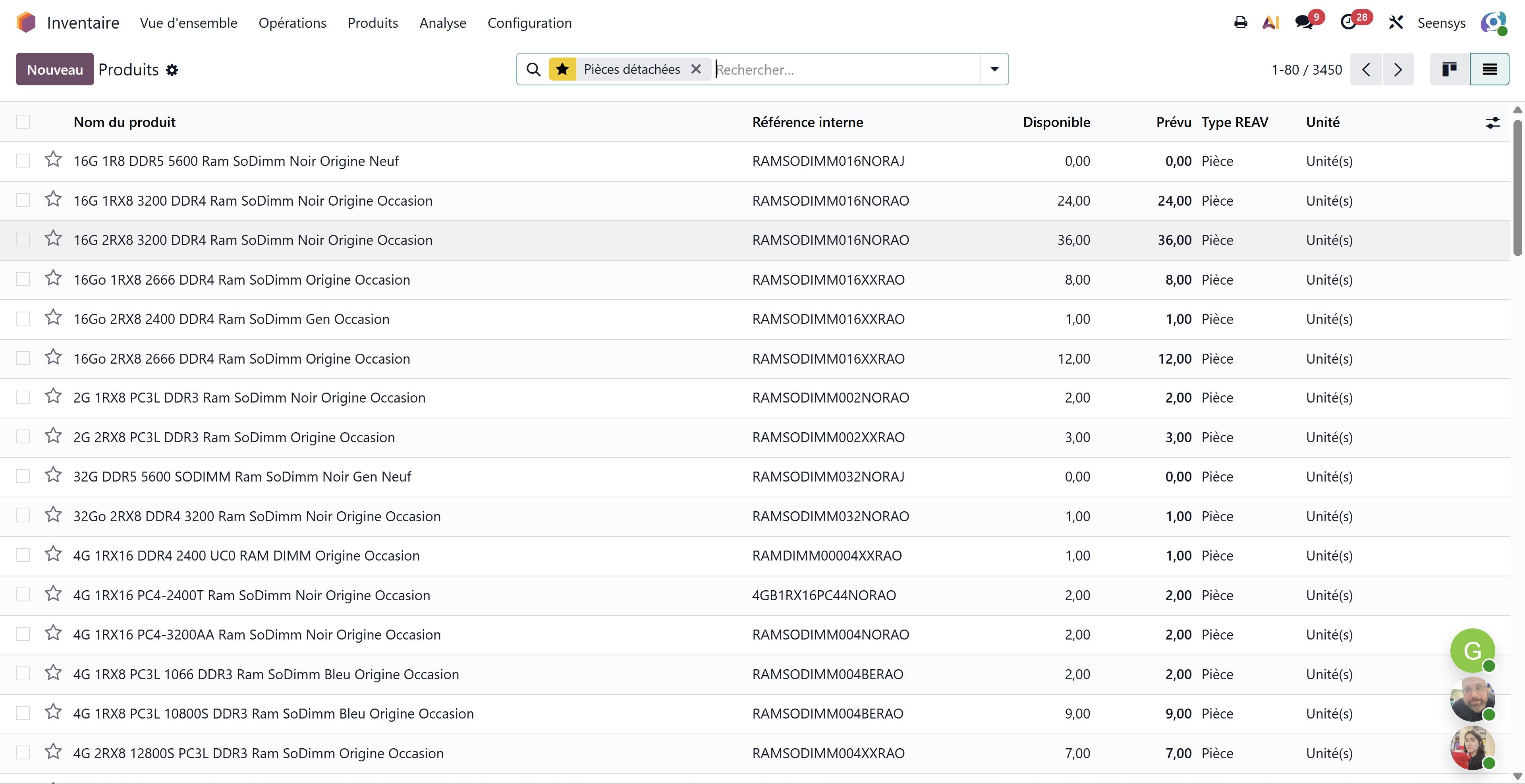Click the Inventaire app title
The width and height of the screenshot is (1525, 784).
(83, 23)
